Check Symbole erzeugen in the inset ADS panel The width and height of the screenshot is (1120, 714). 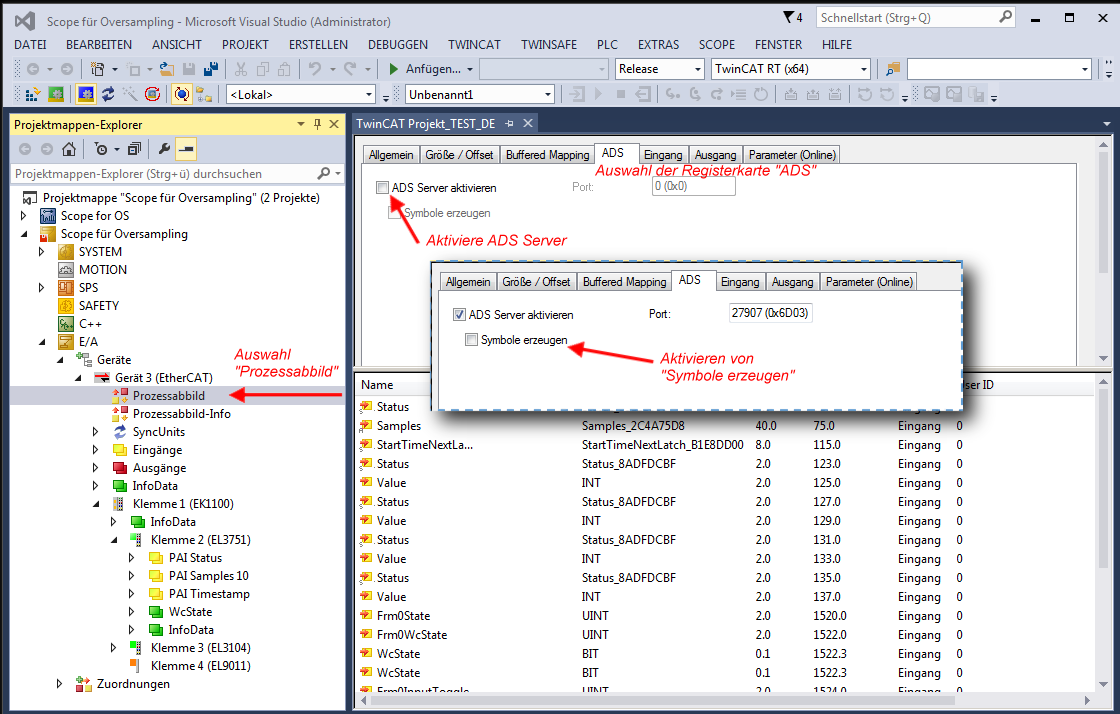471,340
